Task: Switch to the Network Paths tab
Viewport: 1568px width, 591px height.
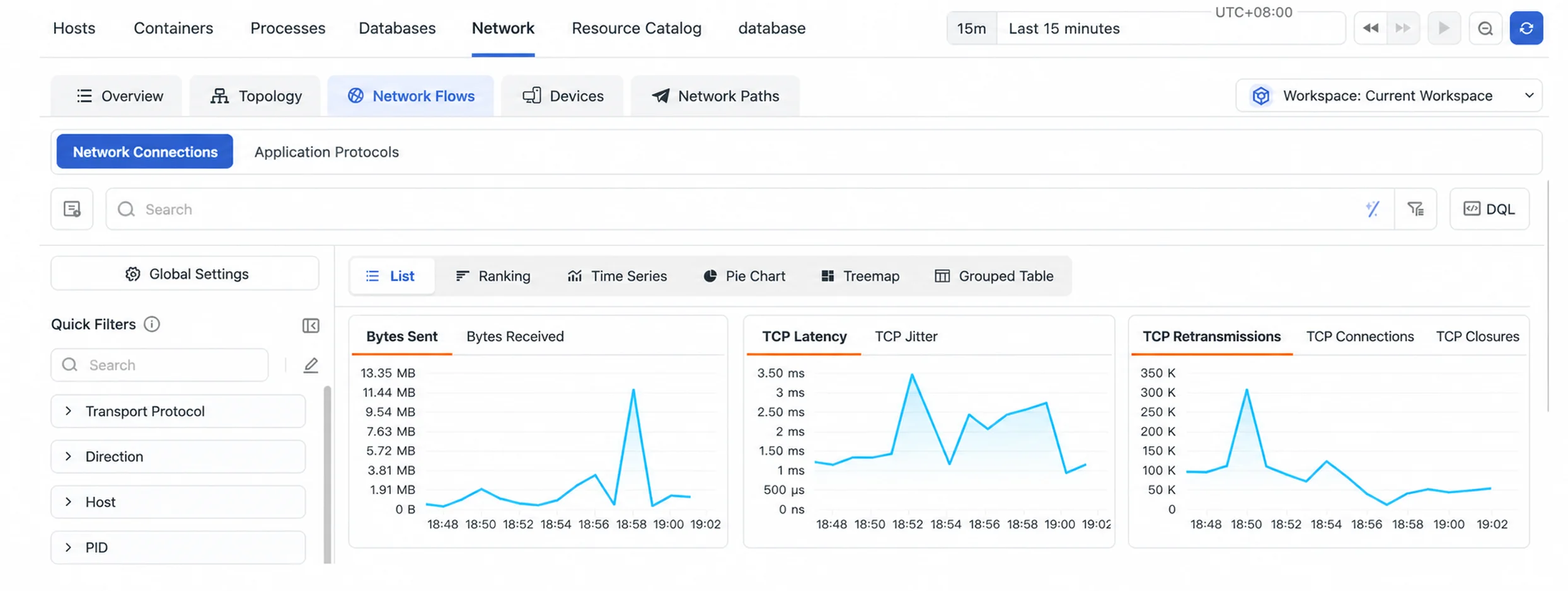Action: 715,96
